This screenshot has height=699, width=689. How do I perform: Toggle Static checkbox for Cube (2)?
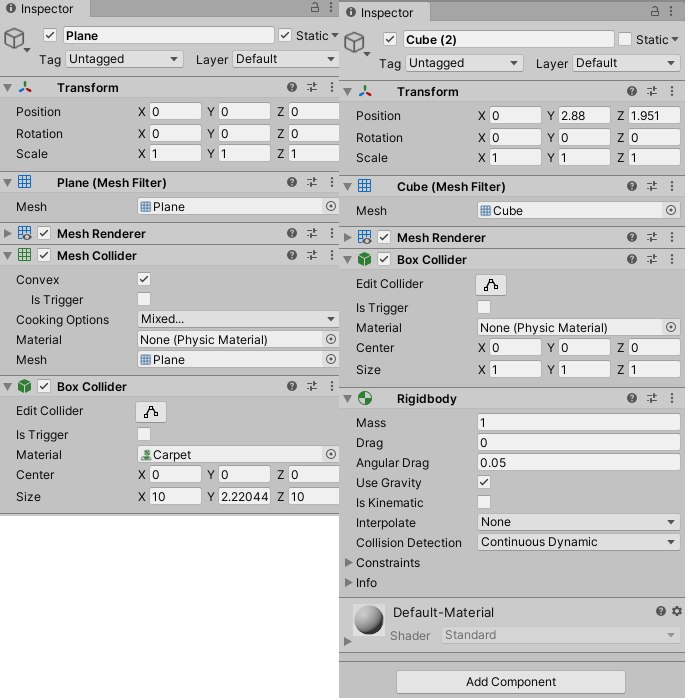pyautogui.click(x=625, y=39)
